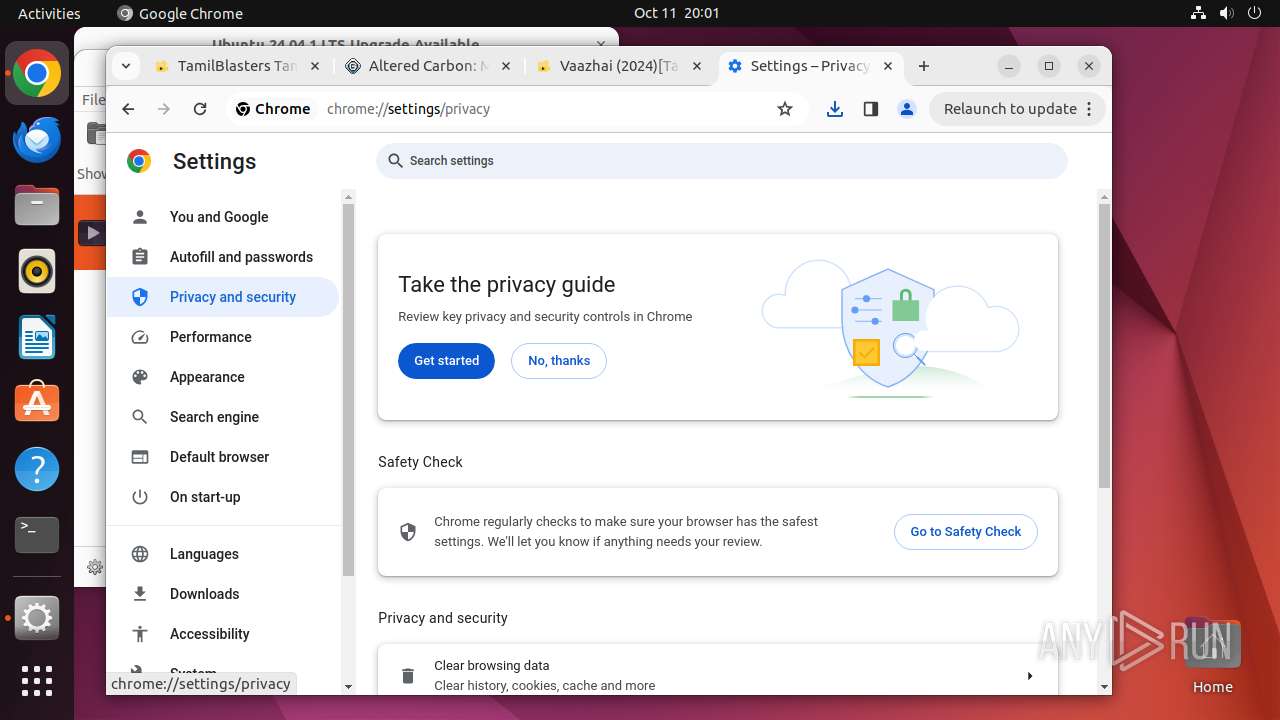Click the Appearance palette icon
The width and height of the screenshot is (1280, 720).
[140, 377]
